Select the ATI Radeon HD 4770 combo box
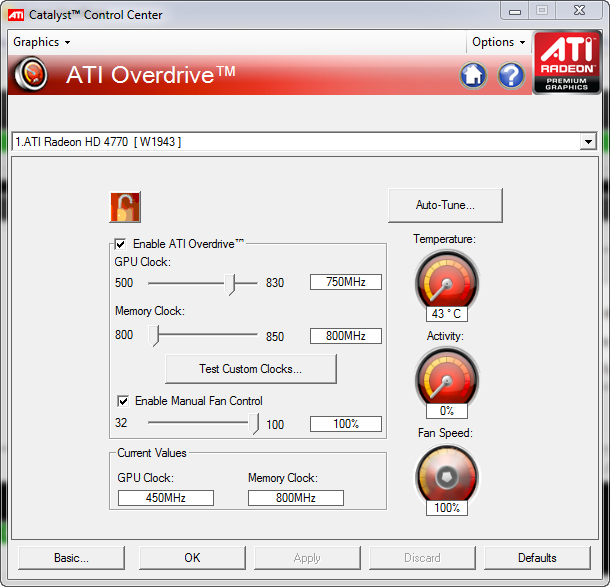The image size is (610, 587). click(x=304, y=142)
